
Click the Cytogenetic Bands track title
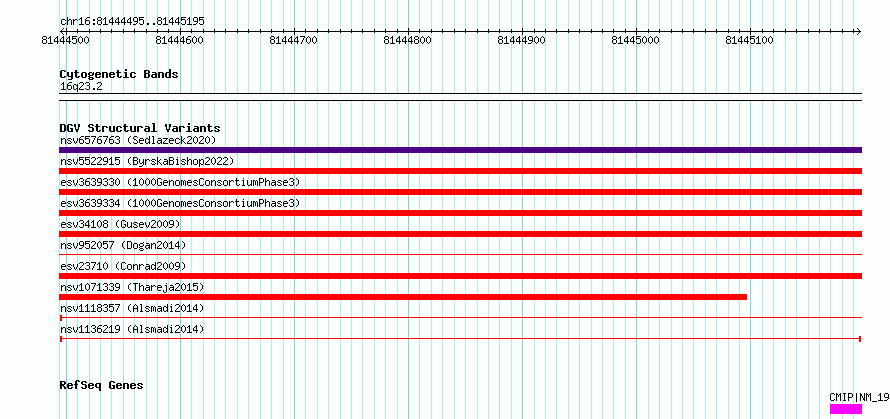[119, 74]
